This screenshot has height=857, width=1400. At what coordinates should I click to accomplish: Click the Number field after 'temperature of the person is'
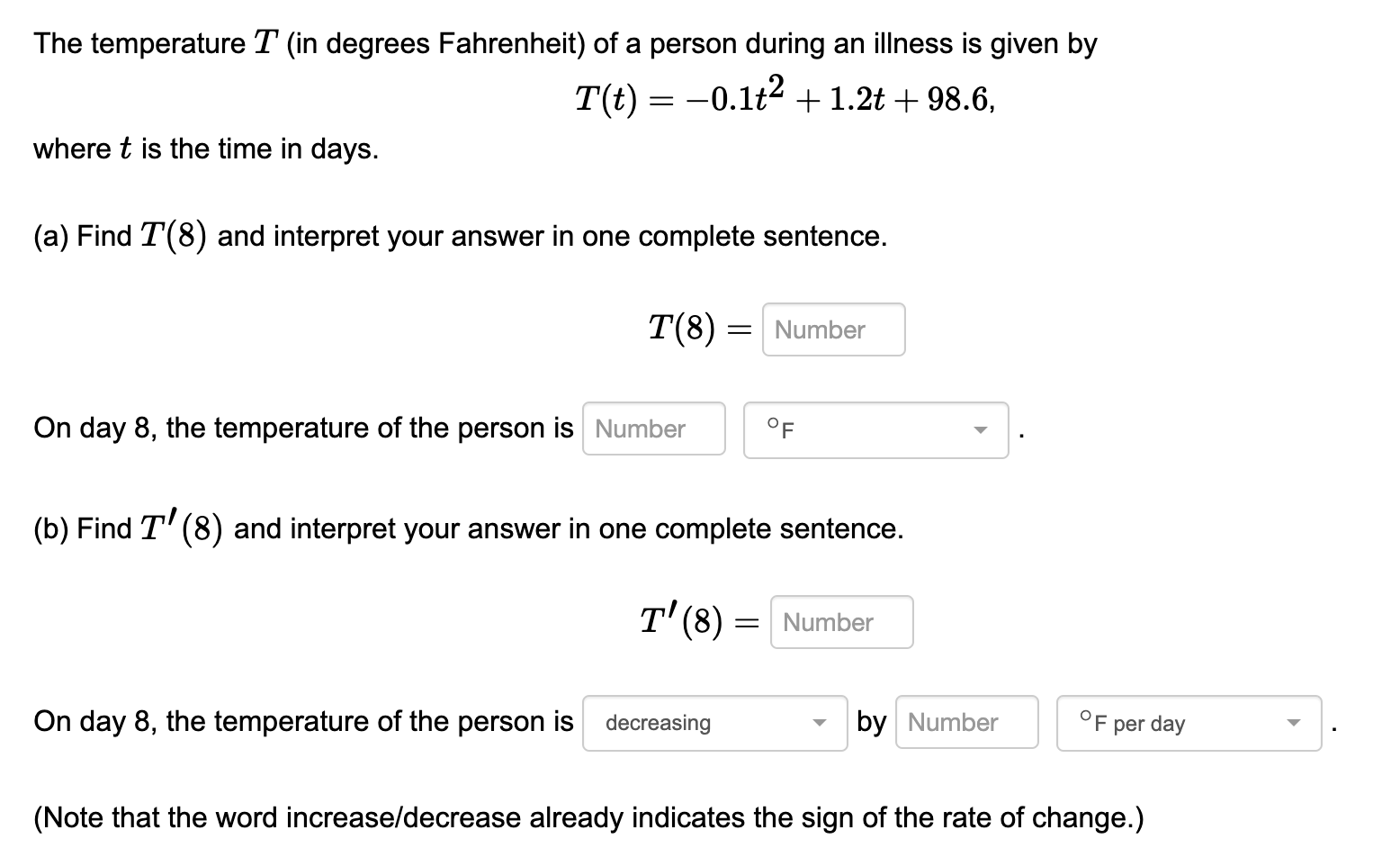653,428
